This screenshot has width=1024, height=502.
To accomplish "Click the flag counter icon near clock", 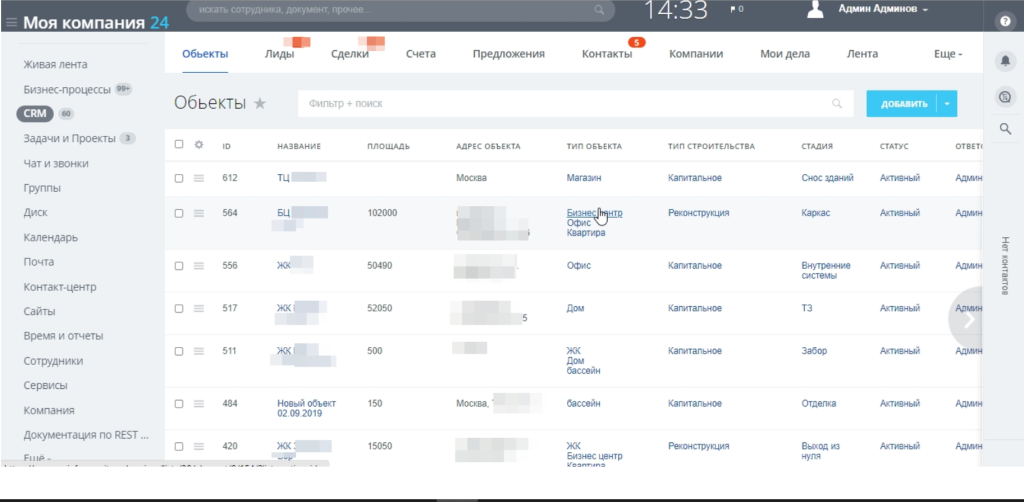I will click(x=736, y=9).
